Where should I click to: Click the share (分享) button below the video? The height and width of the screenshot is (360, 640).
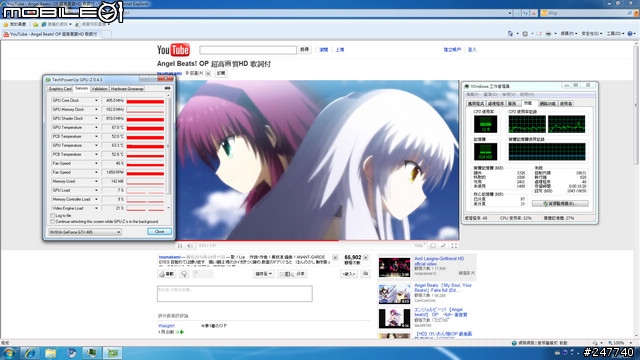(x=292, y=274)
